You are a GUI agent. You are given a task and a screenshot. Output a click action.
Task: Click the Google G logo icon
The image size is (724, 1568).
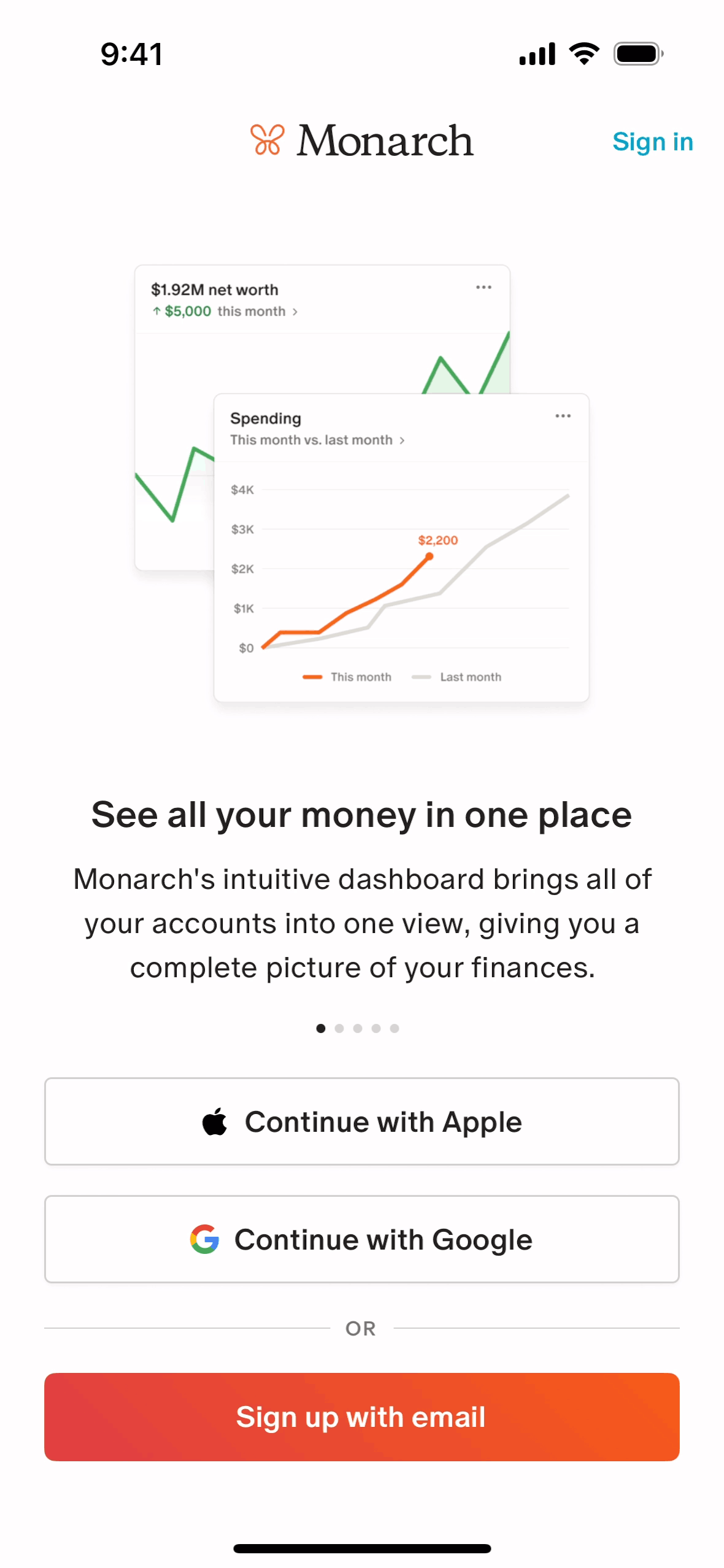pos(204,1239)
